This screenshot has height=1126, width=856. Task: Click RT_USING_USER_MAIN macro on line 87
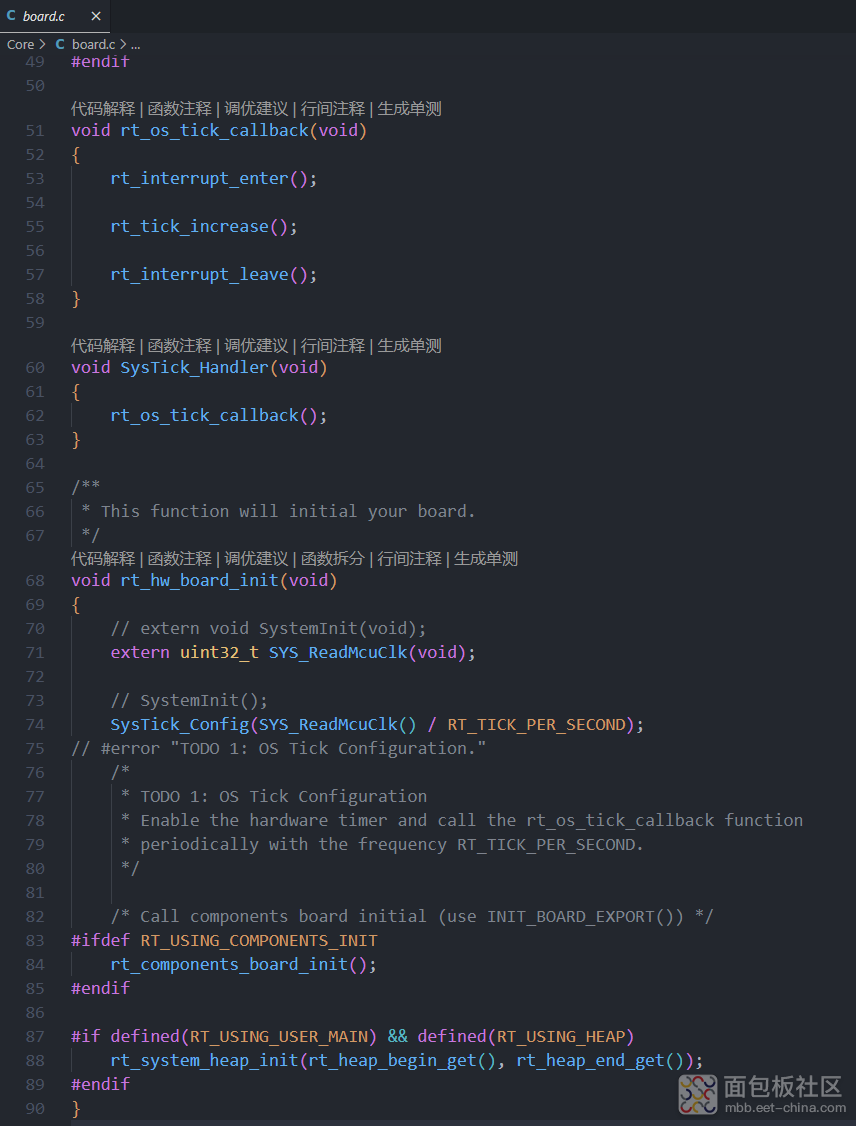click(279, 1036)
